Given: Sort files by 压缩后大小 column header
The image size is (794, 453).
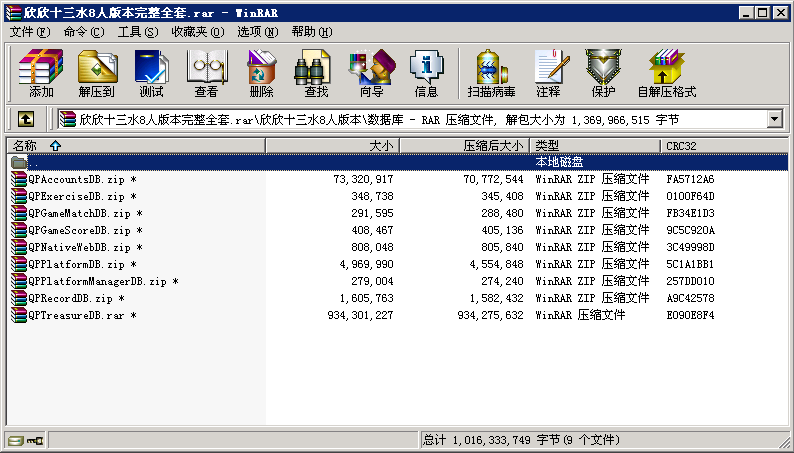Looking at the screenshot, I should point(463,146).
